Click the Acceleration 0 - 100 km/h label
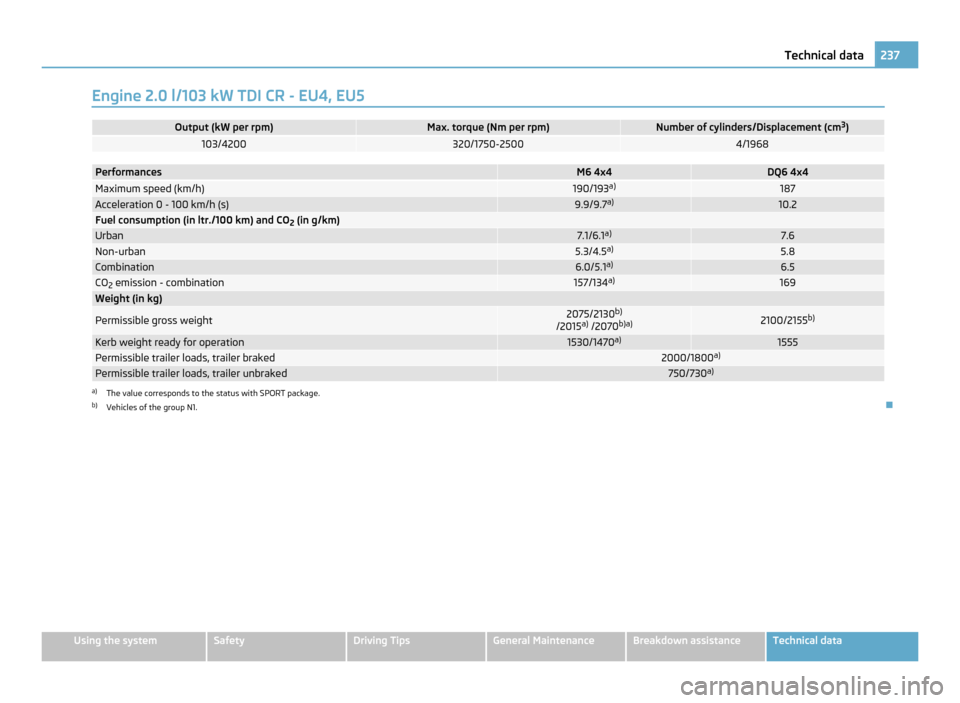960x703 pixels. (x=162, y=205)
